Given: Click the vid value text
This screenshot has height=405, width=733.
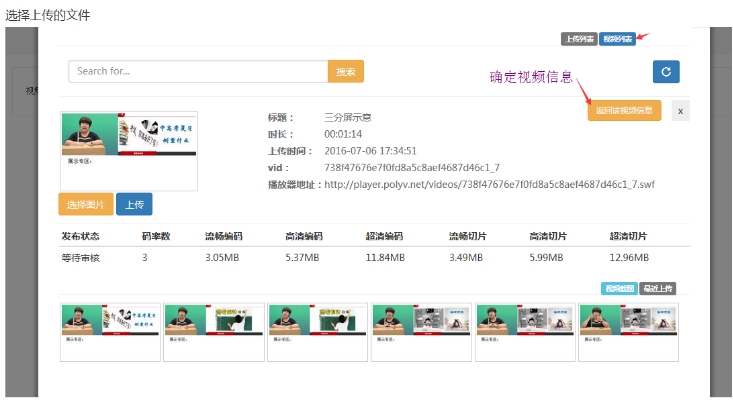Looking at the screenshot, I should (412, 167).
